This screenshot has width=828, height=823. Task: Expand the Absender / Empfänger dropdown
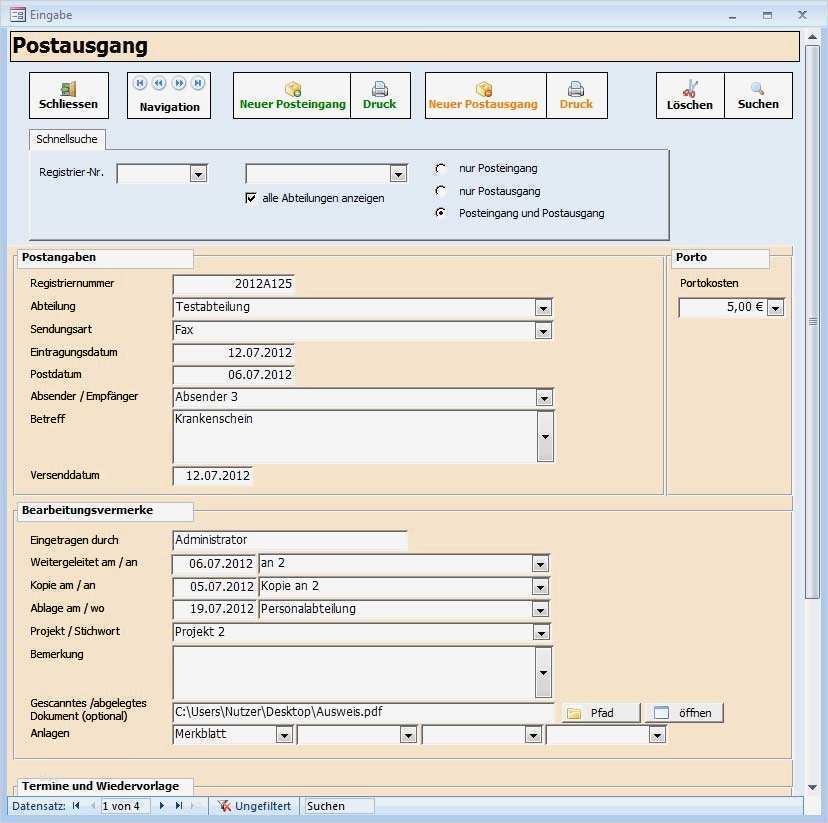pos(544,398)
